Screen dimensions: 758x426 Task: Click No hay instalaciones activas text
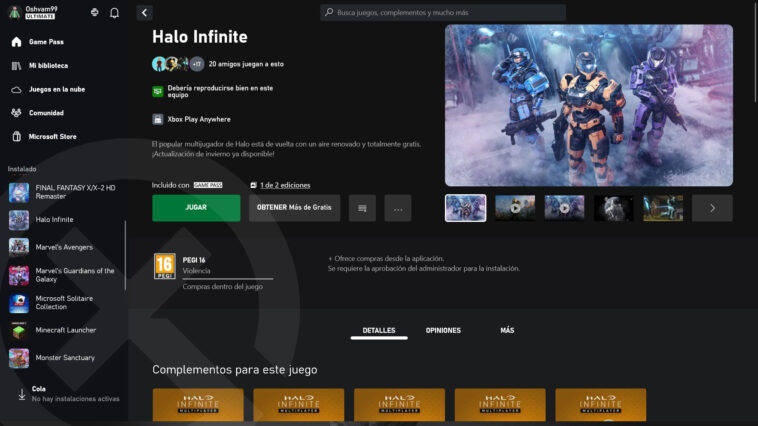(x=75, y=399)
